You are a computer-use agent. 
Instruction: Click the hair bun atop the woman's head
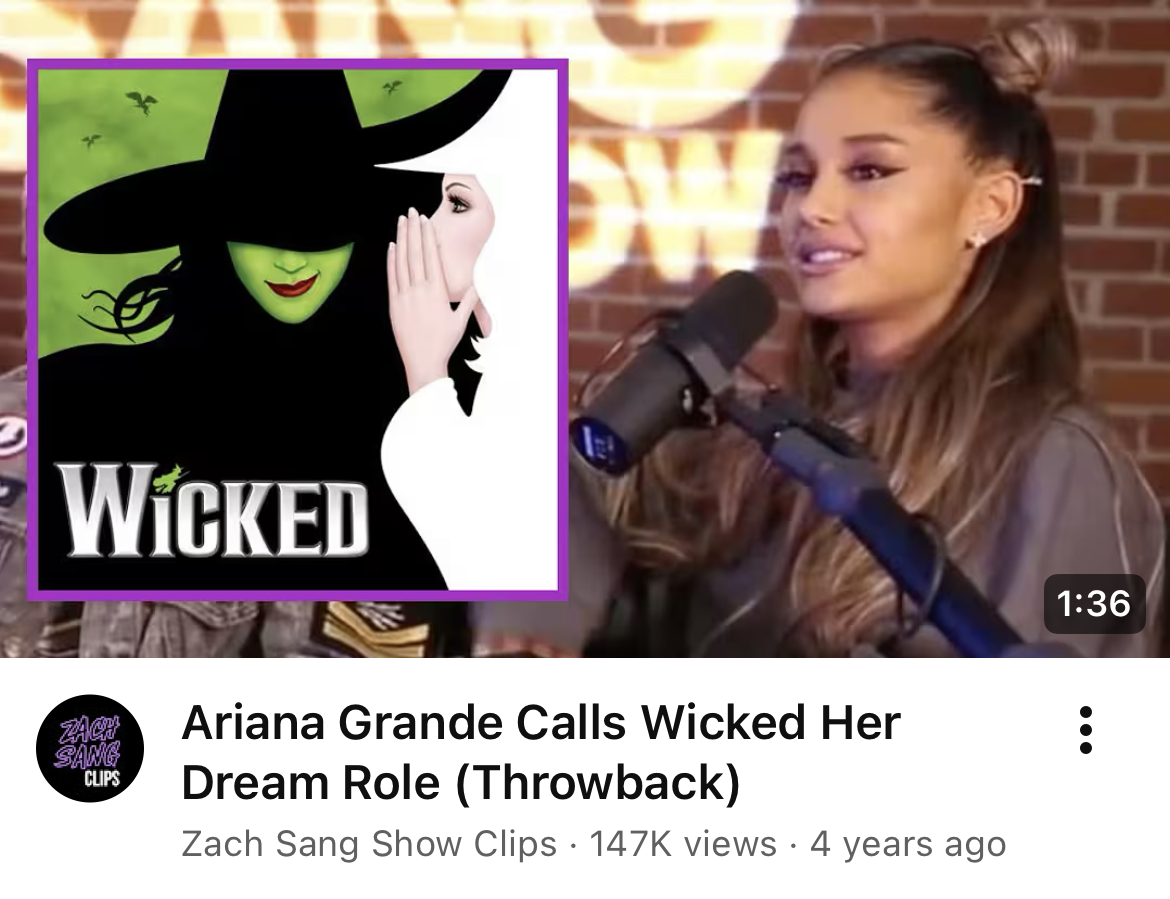click(1028, 56)
